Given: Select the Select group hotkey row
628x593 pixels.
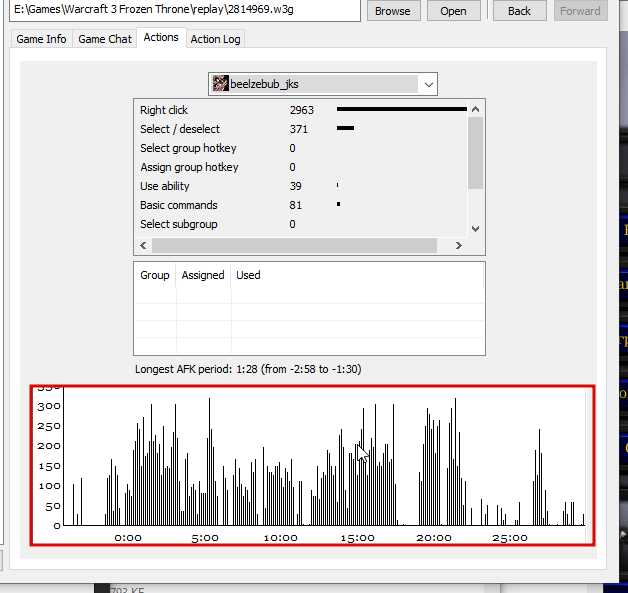Looking at the screenshot, I should [301, 148].
